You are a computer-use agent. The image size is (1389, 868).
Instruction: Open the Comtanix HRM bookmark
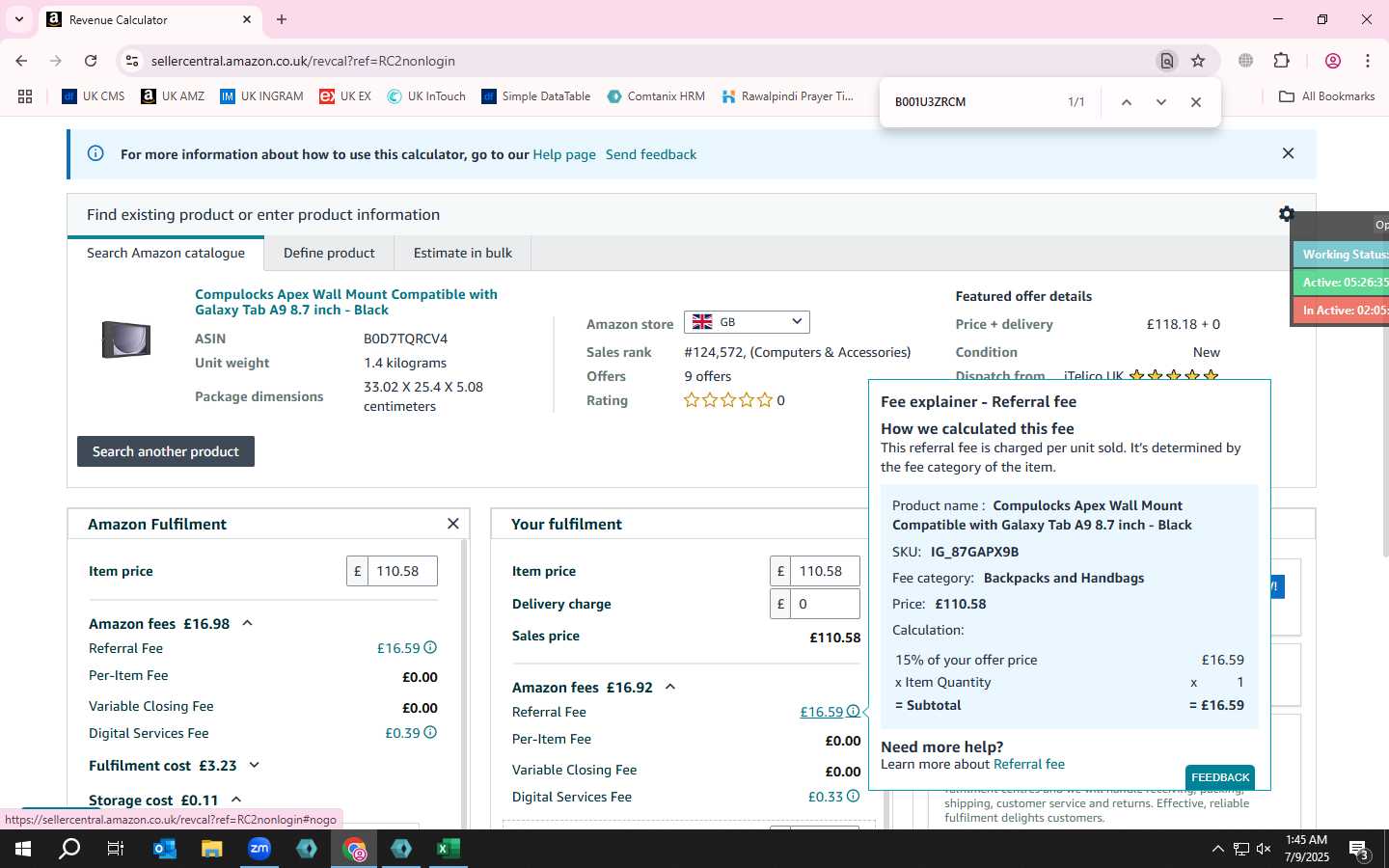(x=656, y=96)
